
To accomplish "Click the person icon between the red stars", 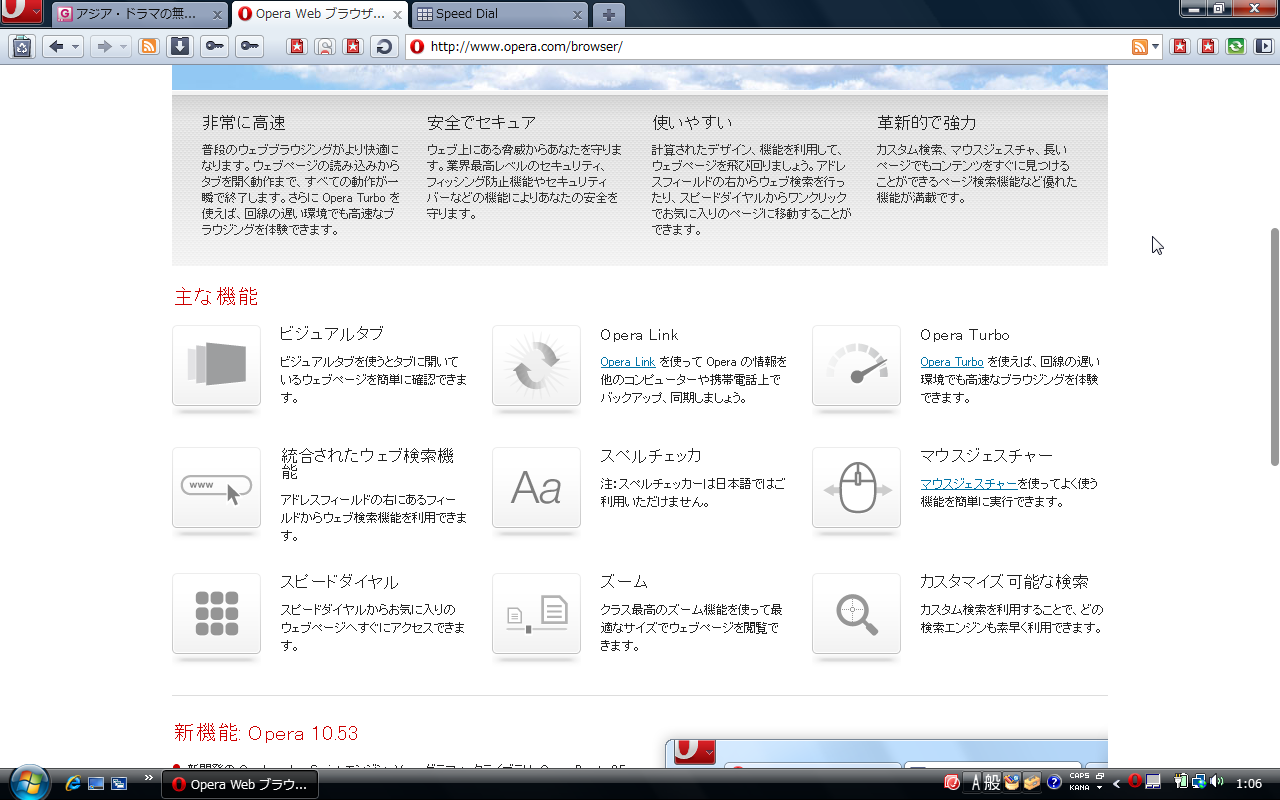I will tap(325, 46).
